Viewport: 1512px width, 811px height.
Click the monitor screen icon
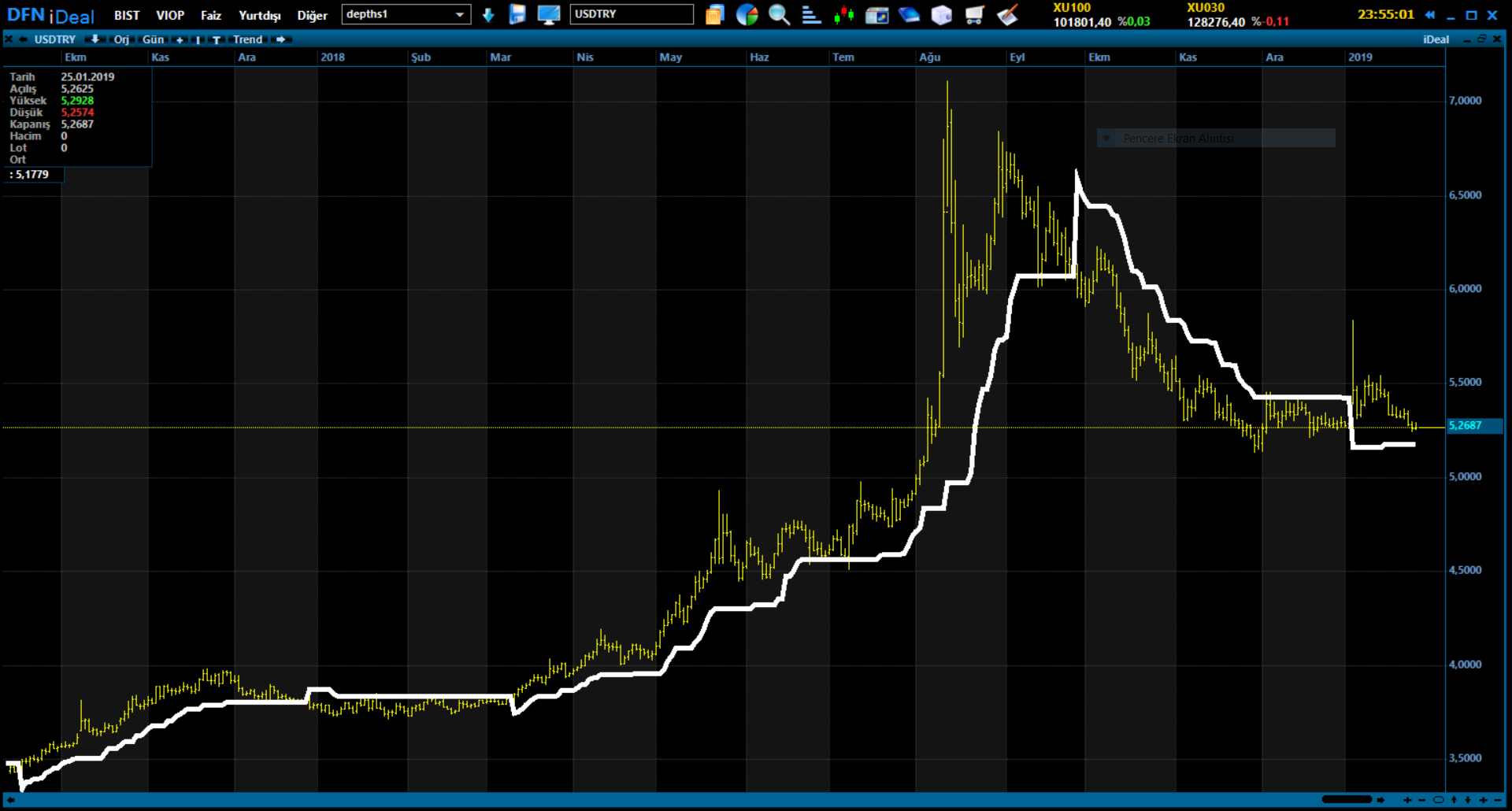(x=548, y=15)
